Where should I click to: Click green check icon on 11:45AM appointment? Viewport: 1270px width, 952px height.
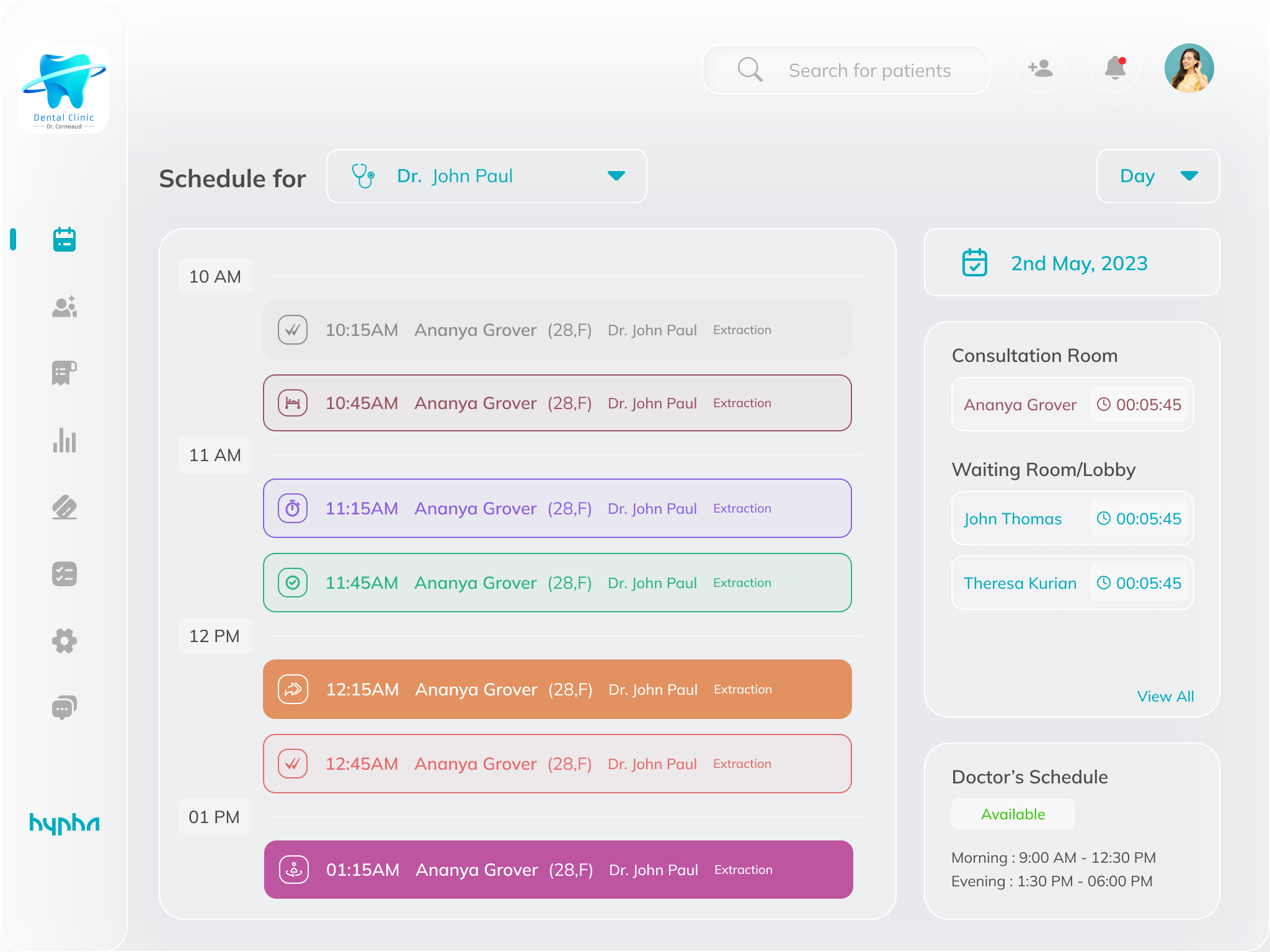tap(293, 583)
